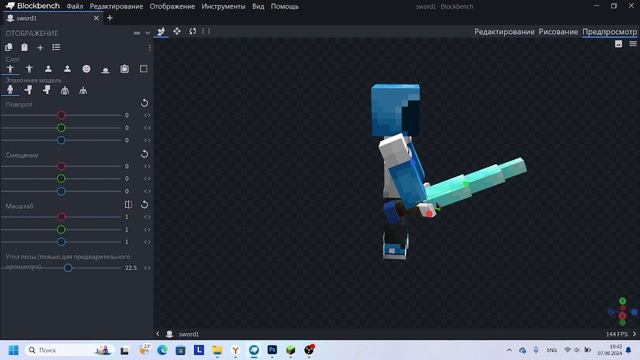
Task: Click the translation Z stepper arrows
Action: pyautogui.click(x=147, y=191)
